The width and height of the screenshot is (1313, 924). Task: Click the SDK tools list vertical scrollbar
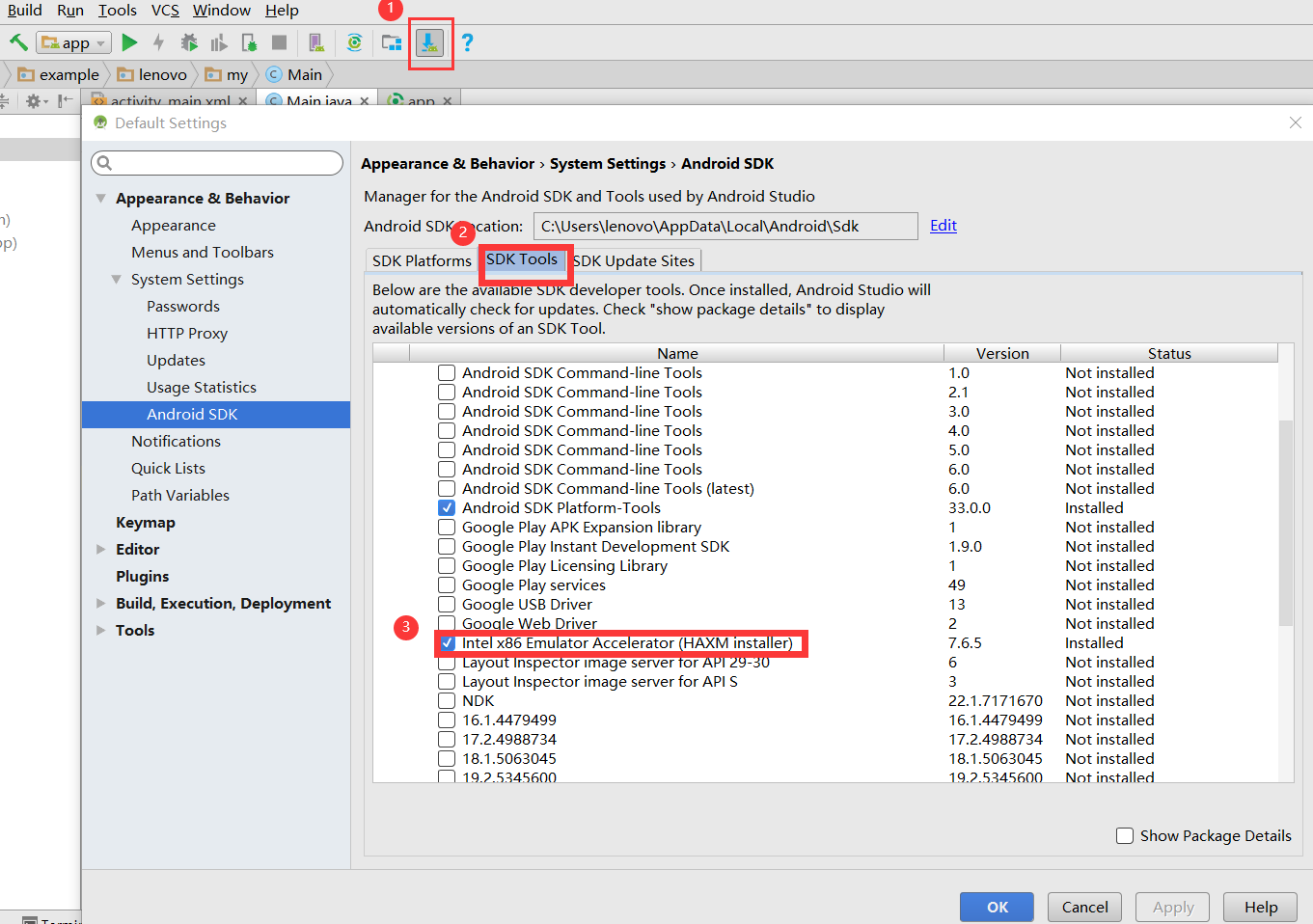[x=1285, y=523]
